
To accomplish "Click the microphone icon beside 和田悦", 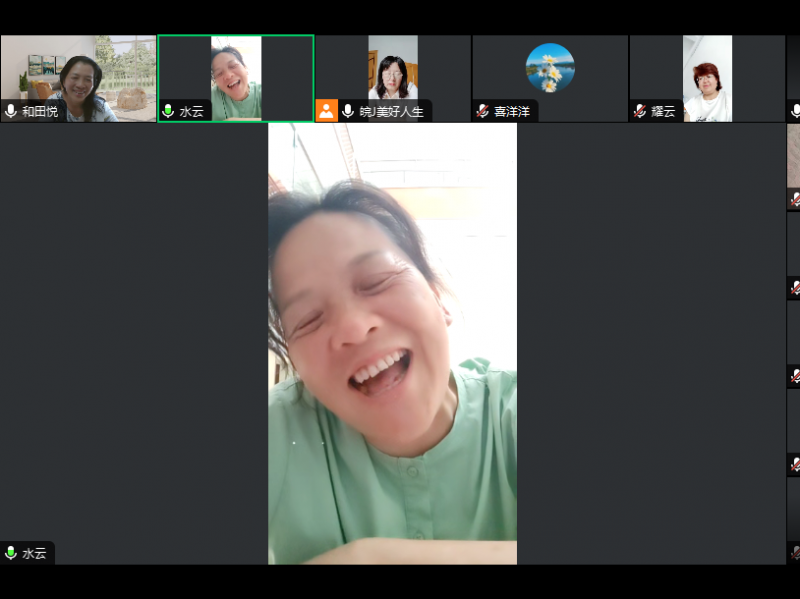I will point(11,112).
